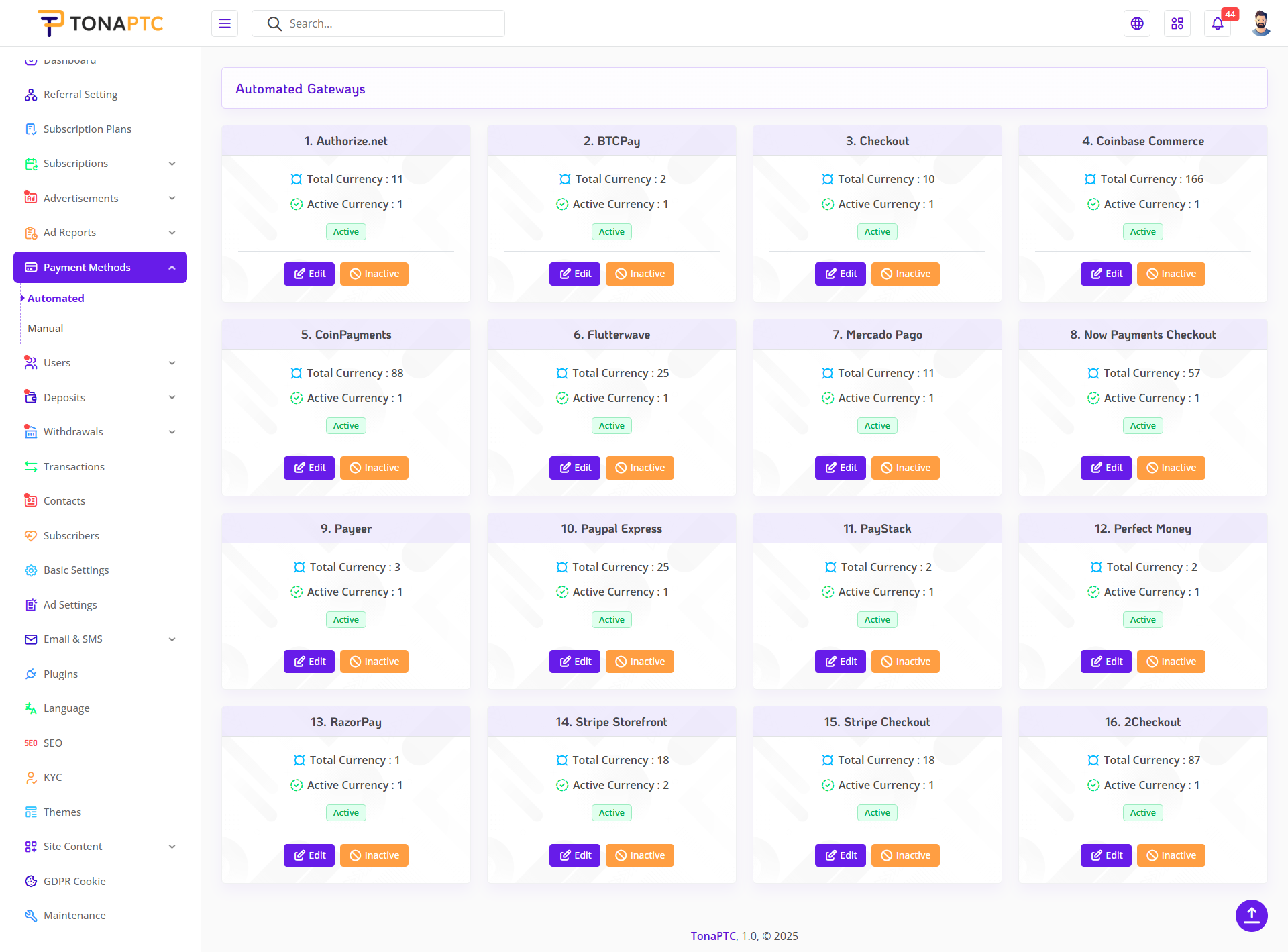Mark Stripe Checkout gateway as Inactive
This screenshot has height=952, width=1288.
click(x=906, y=855)
